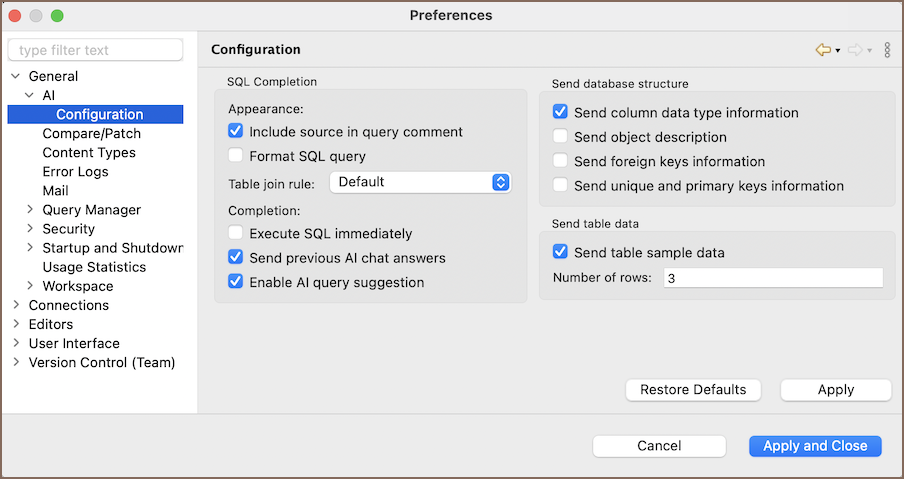This screenshot has height=479, width=904.
Task: Collapse the General tree node
Action: point(15,76)
